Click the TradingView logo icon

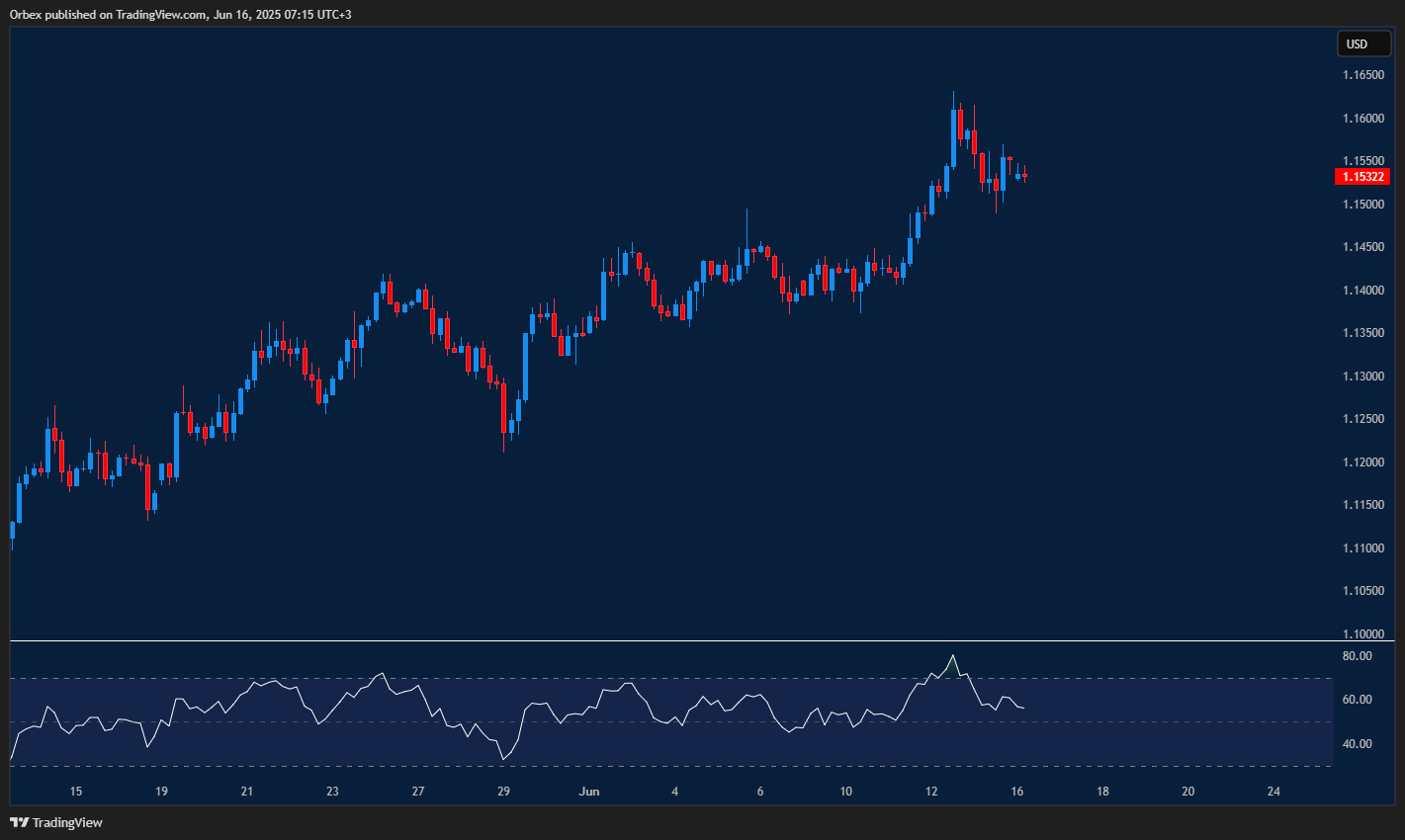(x=21, y=821)
